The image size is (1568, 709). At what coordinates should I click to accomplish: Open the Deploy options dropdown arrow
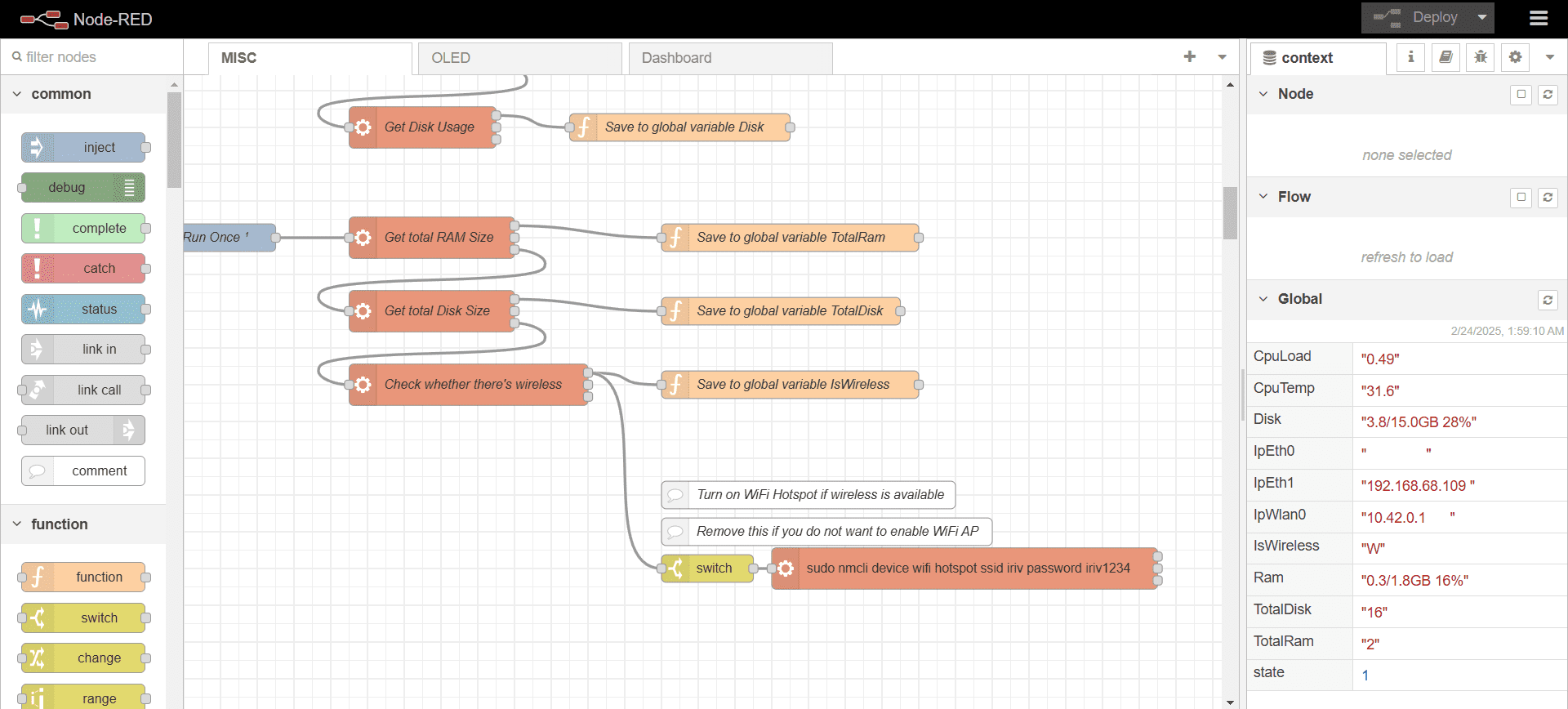pyautogui.click(x=1482, y=18)
